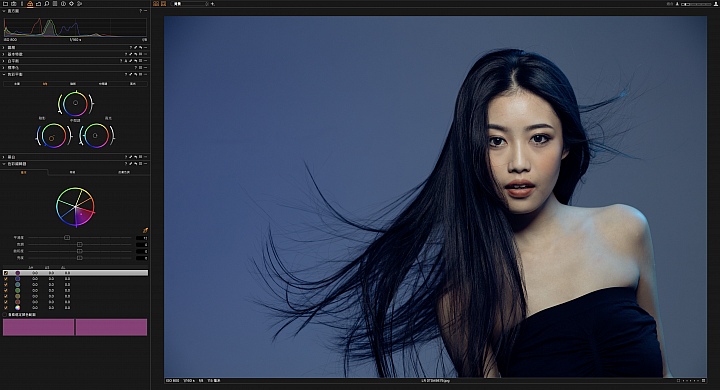This screenshot has height=390, width=720.
Task: Click the Hue slider handle in Color Editor
Action: point(79,244)
